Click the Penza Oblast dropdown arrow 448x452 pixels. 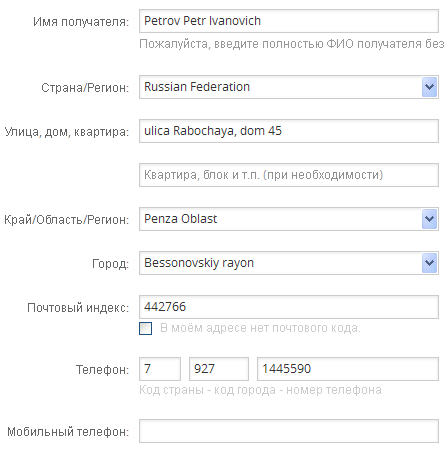(429, 219)
